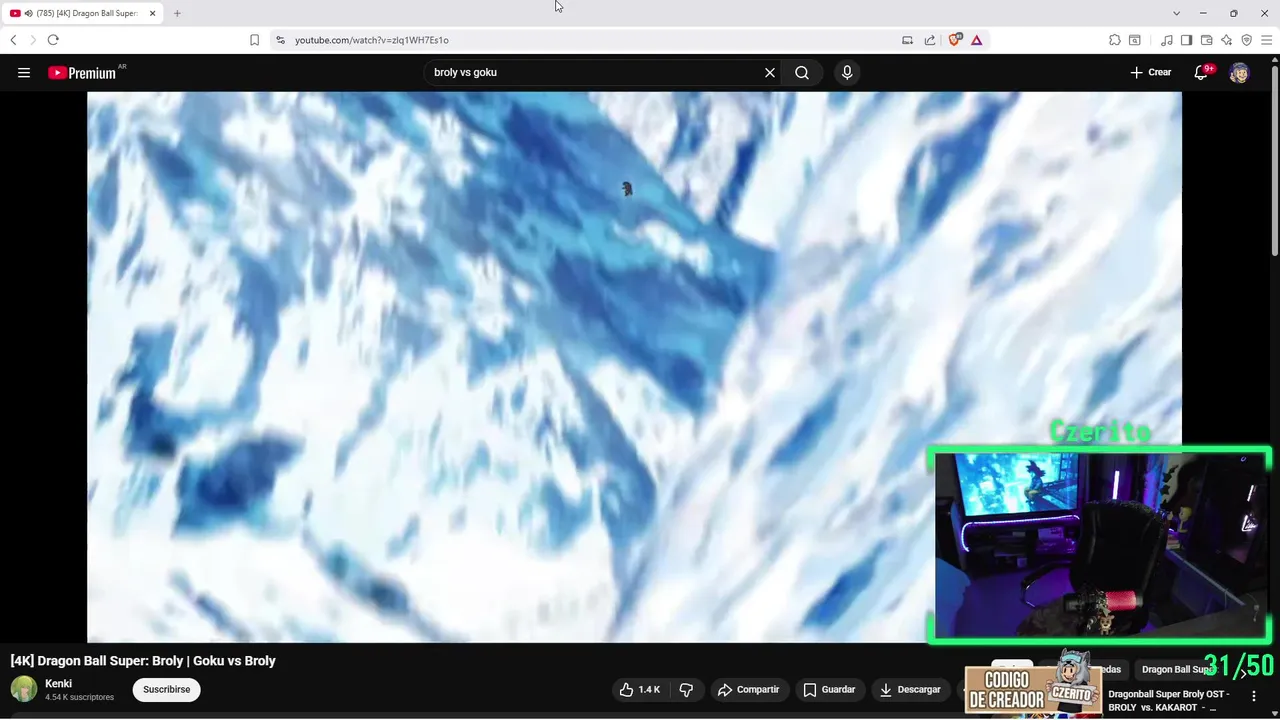
Task: Download video with Descargar button
Action: [910, 690]
